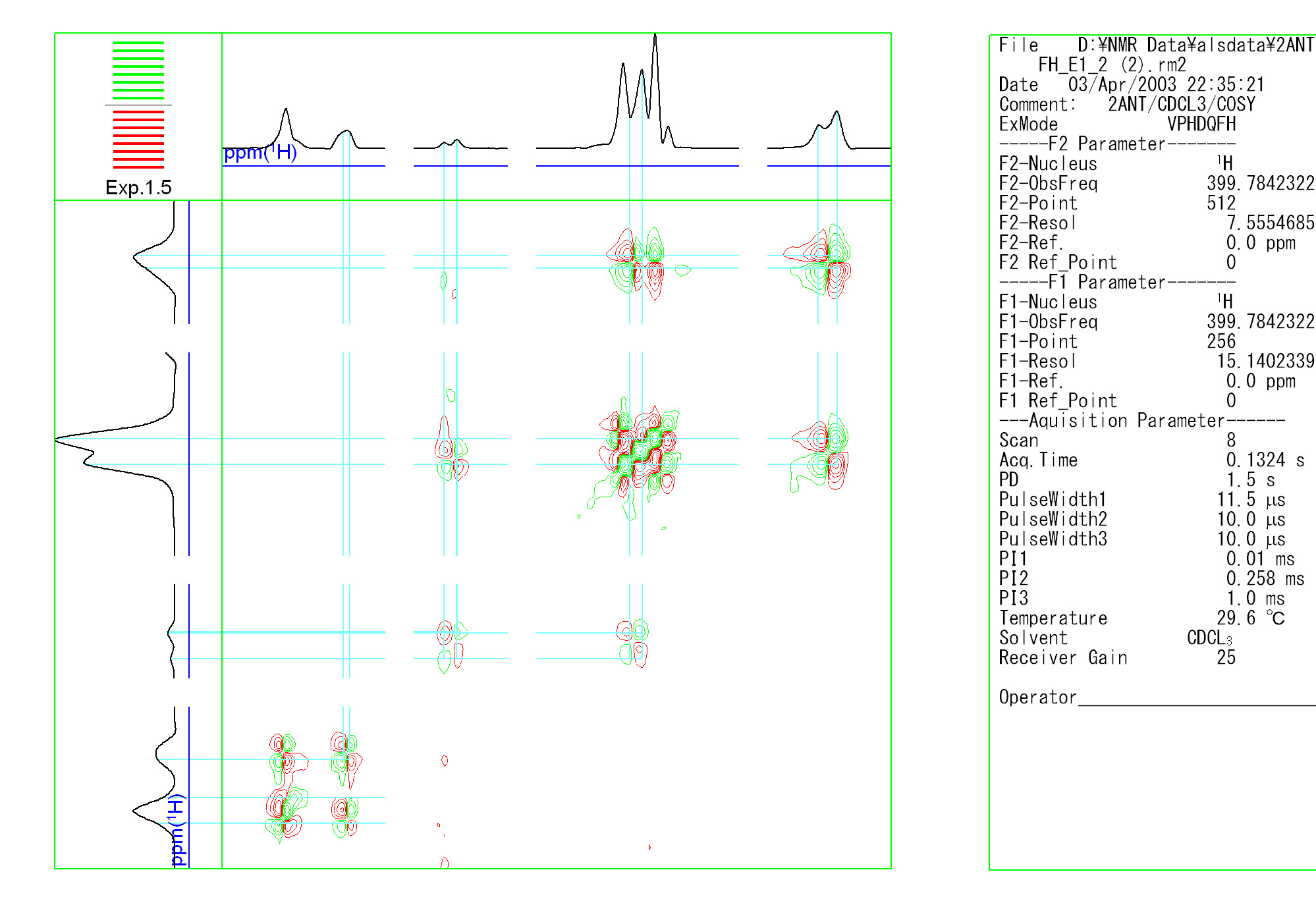The height and width of the screenshot is (899, 1316).
Task: Click the Scan 8 row
Action: click(1117, 440)
